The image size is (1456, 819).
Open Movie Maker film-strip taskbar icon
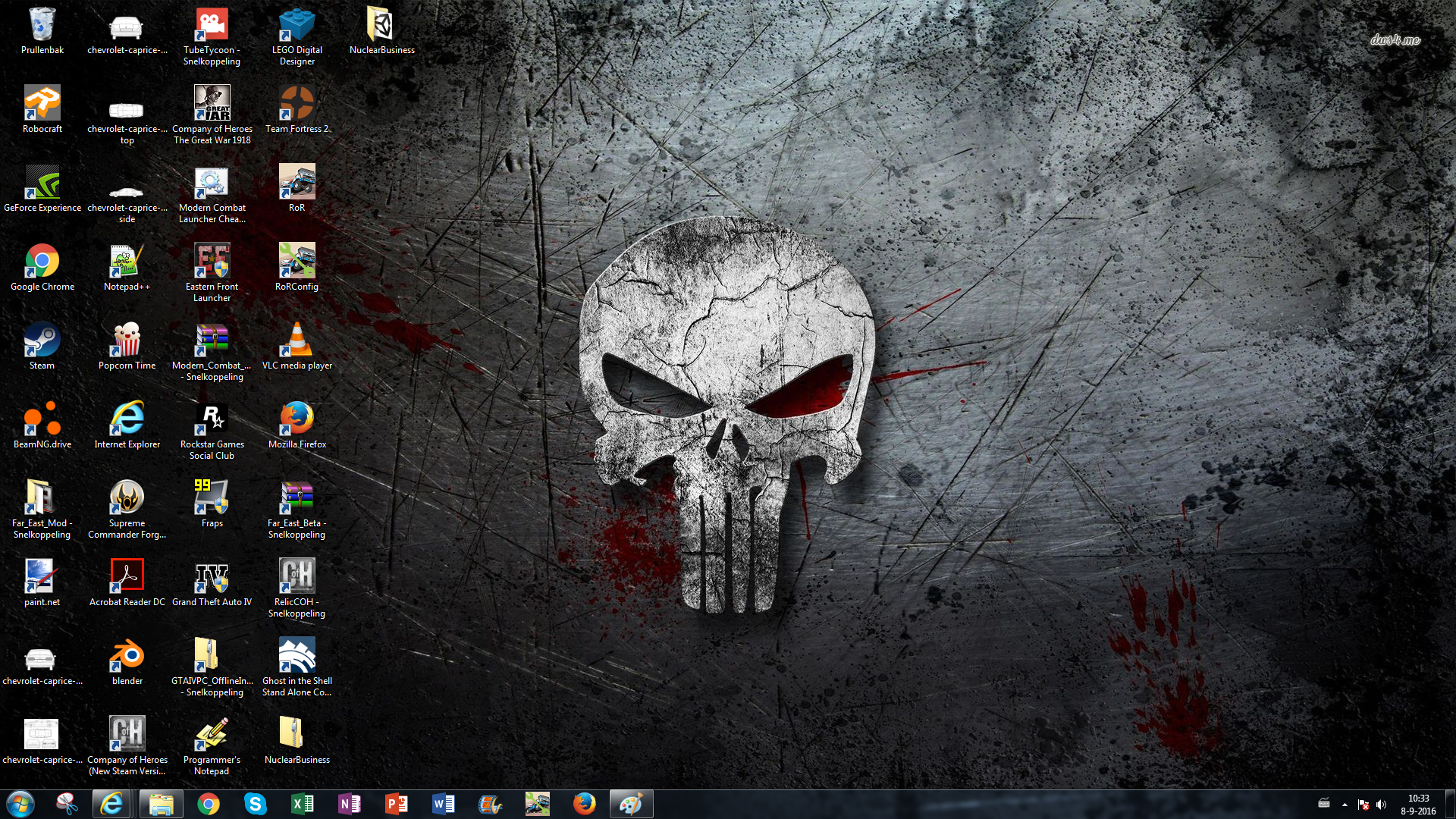(491, 804)
